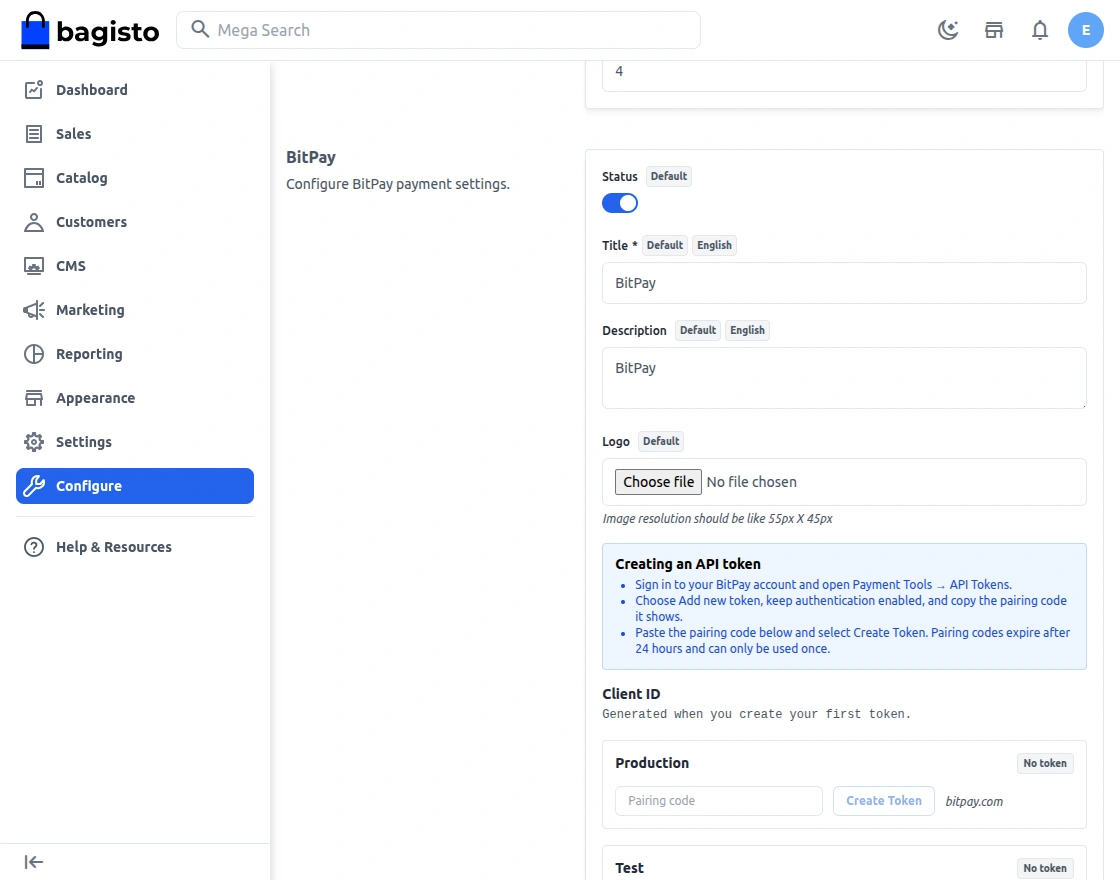Click English badge beside Description
The image size is (1120, 880).
pyautogui.click(x=747, y=330)
